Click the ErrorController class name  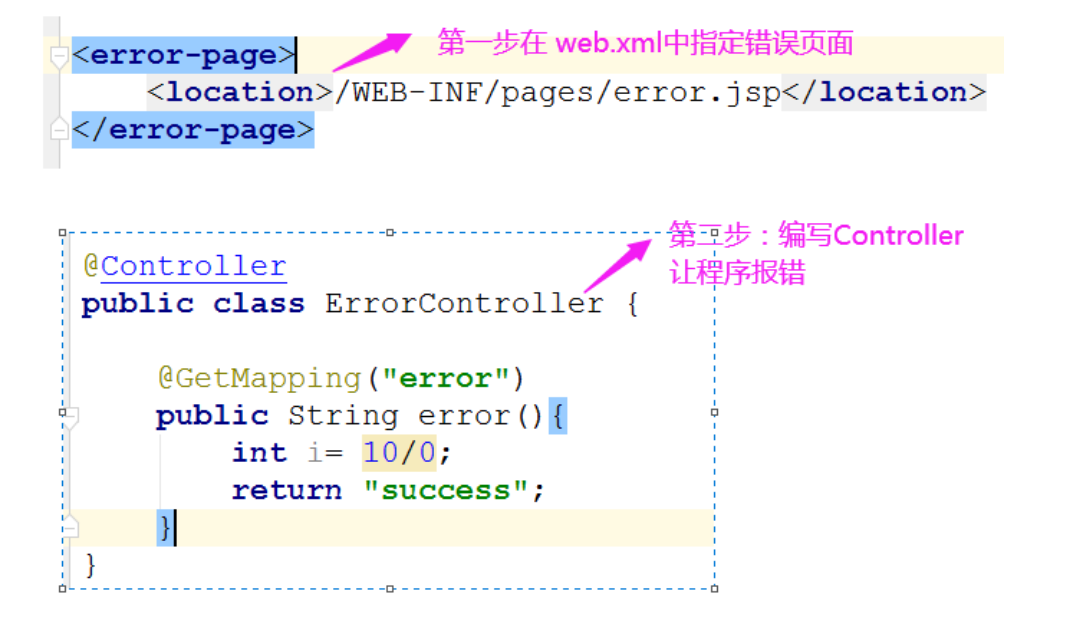coord(464,303)
